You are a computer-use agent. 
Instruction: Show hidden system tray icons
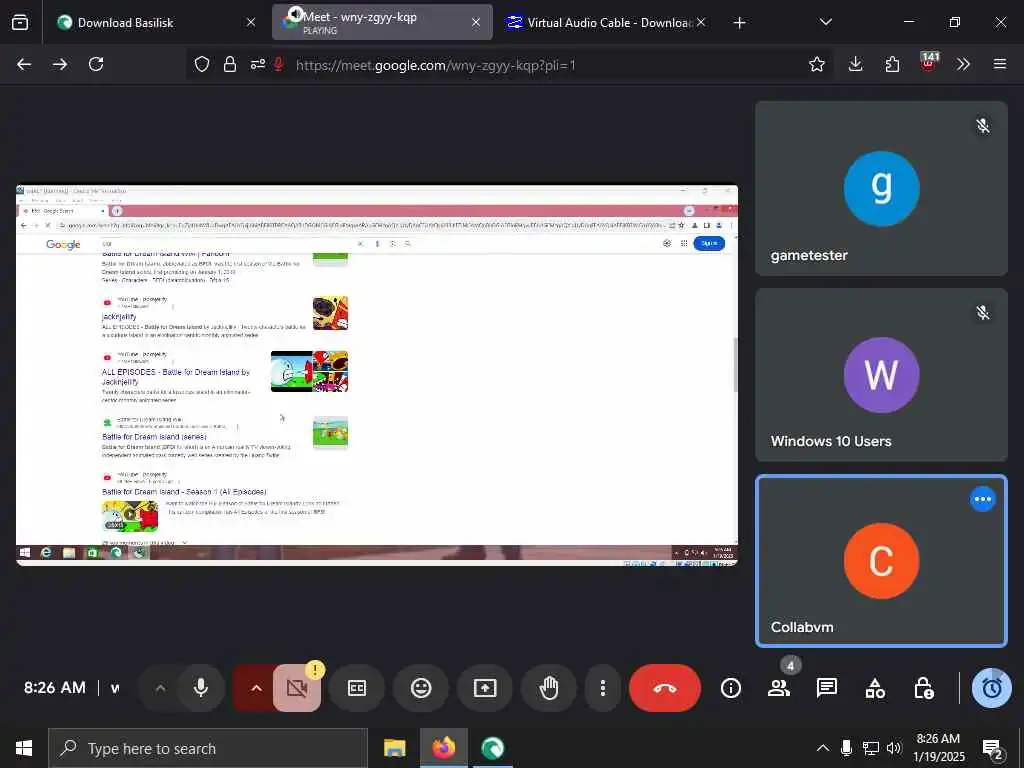[823, 748]
